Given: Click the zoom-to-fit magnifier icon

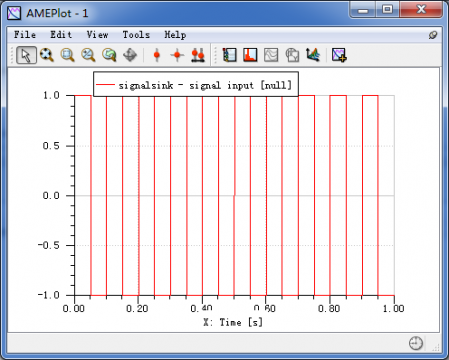Looking at the screenshot, I should (x=47, y=55).
